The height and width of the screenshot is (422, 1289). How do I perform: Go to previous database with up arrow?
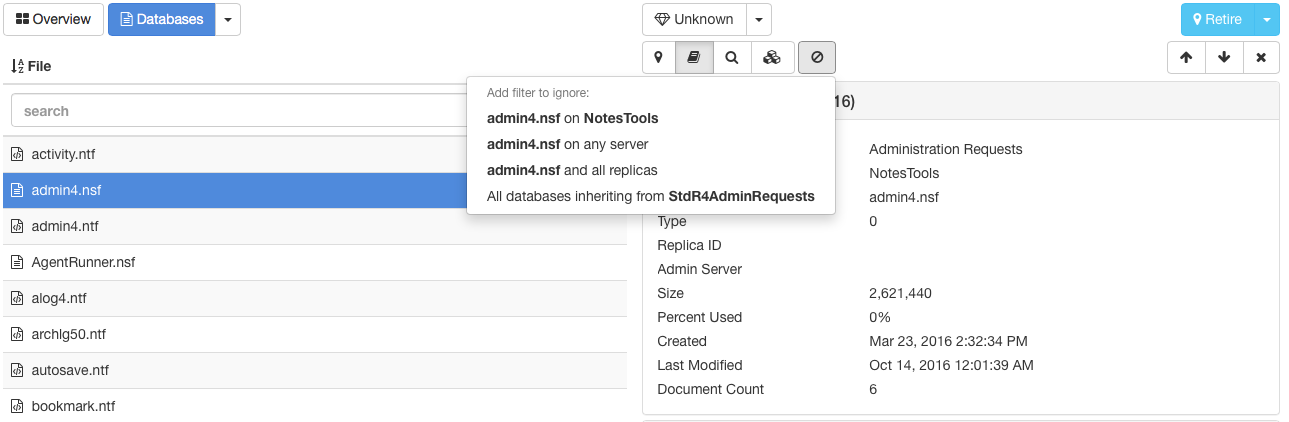pos(1186,58)
